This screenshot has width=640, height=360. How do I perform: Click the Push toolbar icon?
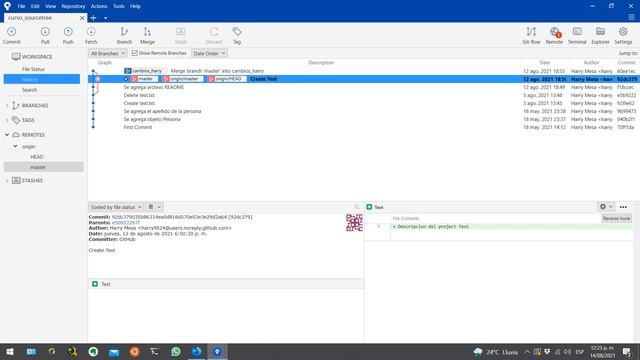tap(68, 35)
